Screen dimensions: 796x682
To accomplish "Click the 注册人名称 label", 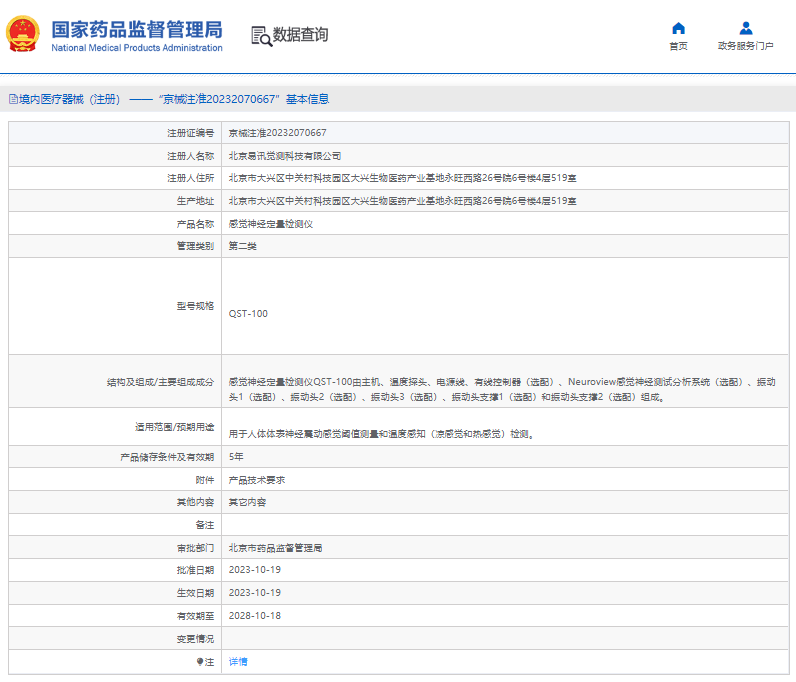I will pos(191,156).
